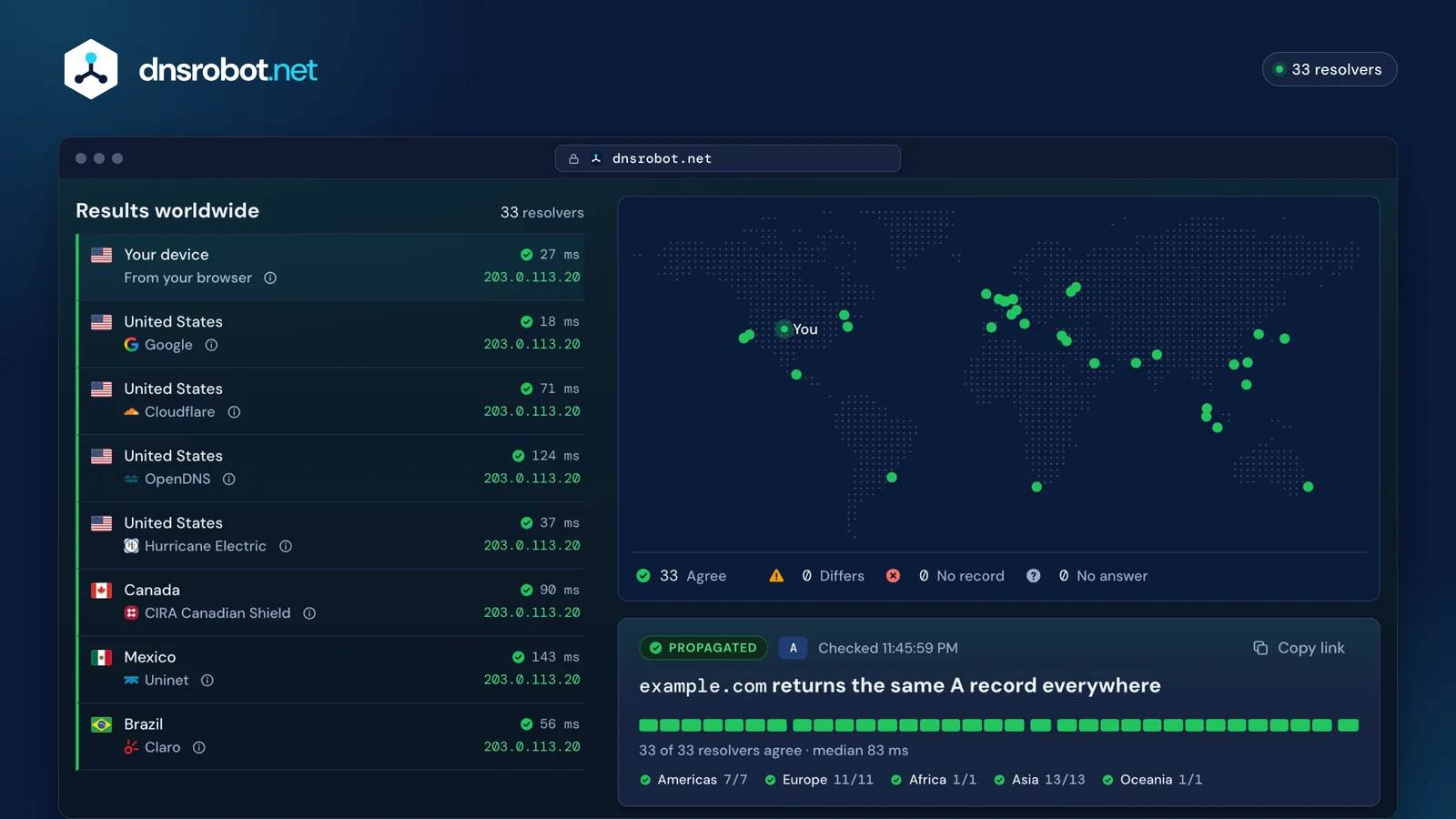Click the lock icon in address bar
The height and width of the screenshot is (819, 1456).
pos(573,158)
